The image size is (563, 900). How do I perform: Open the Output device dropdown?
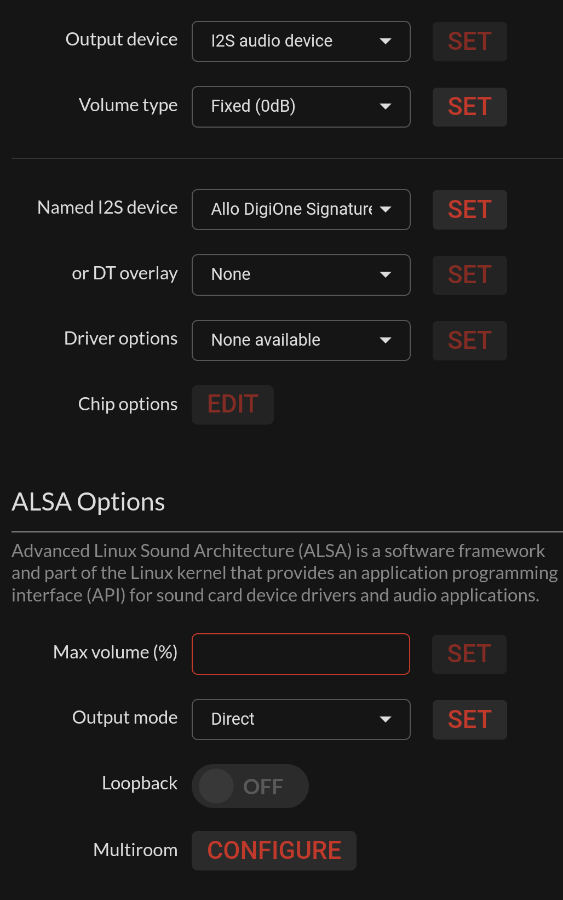301,41
